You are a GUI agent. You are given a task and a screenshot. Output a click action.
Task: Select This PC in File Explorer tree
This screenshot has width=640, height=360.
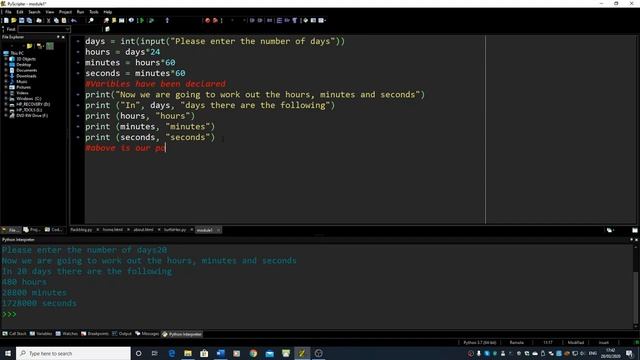point(17,53)
